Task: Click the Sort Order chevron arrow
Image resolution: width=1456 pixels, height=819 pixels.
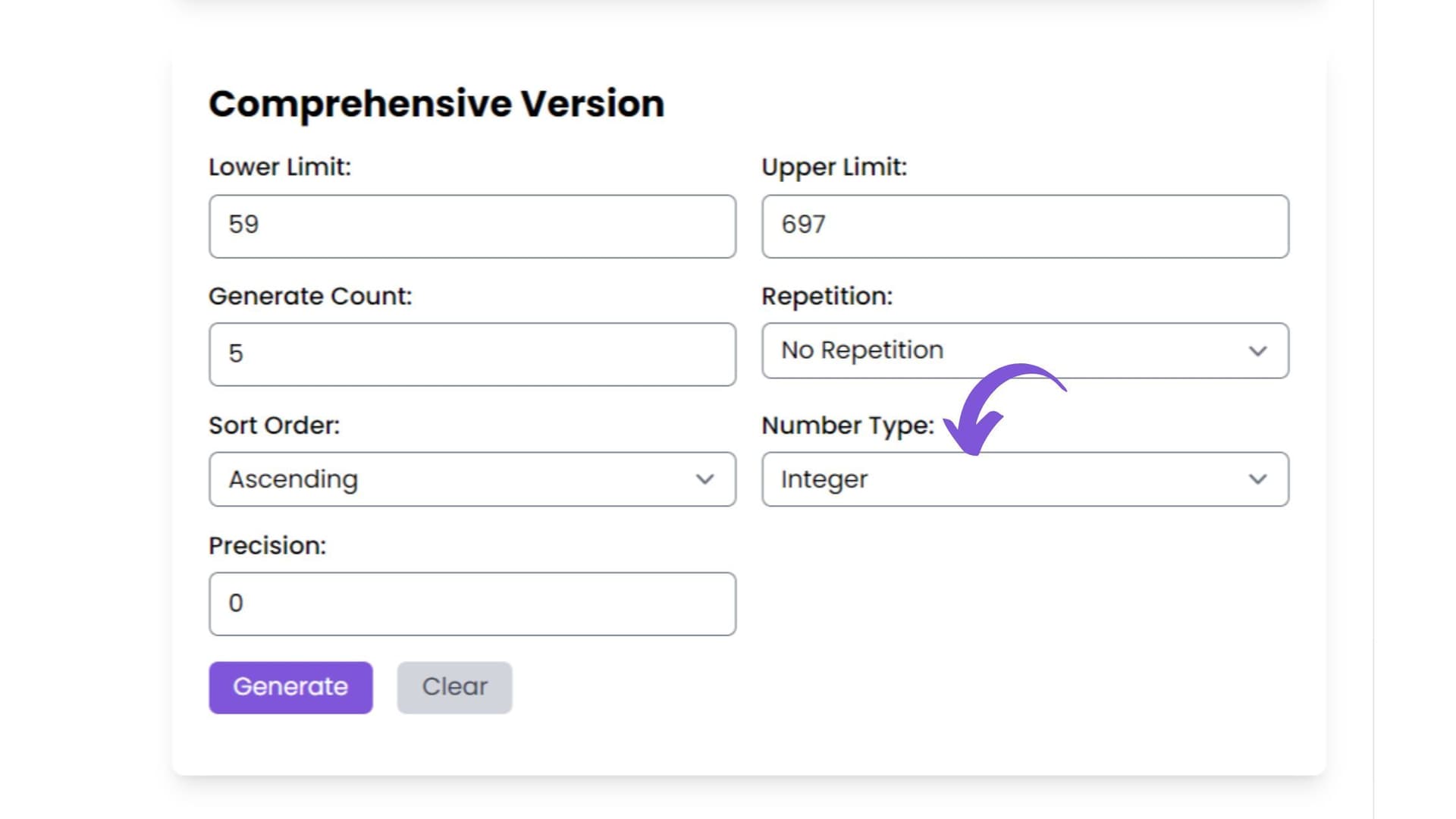Action: coord(704,479)
